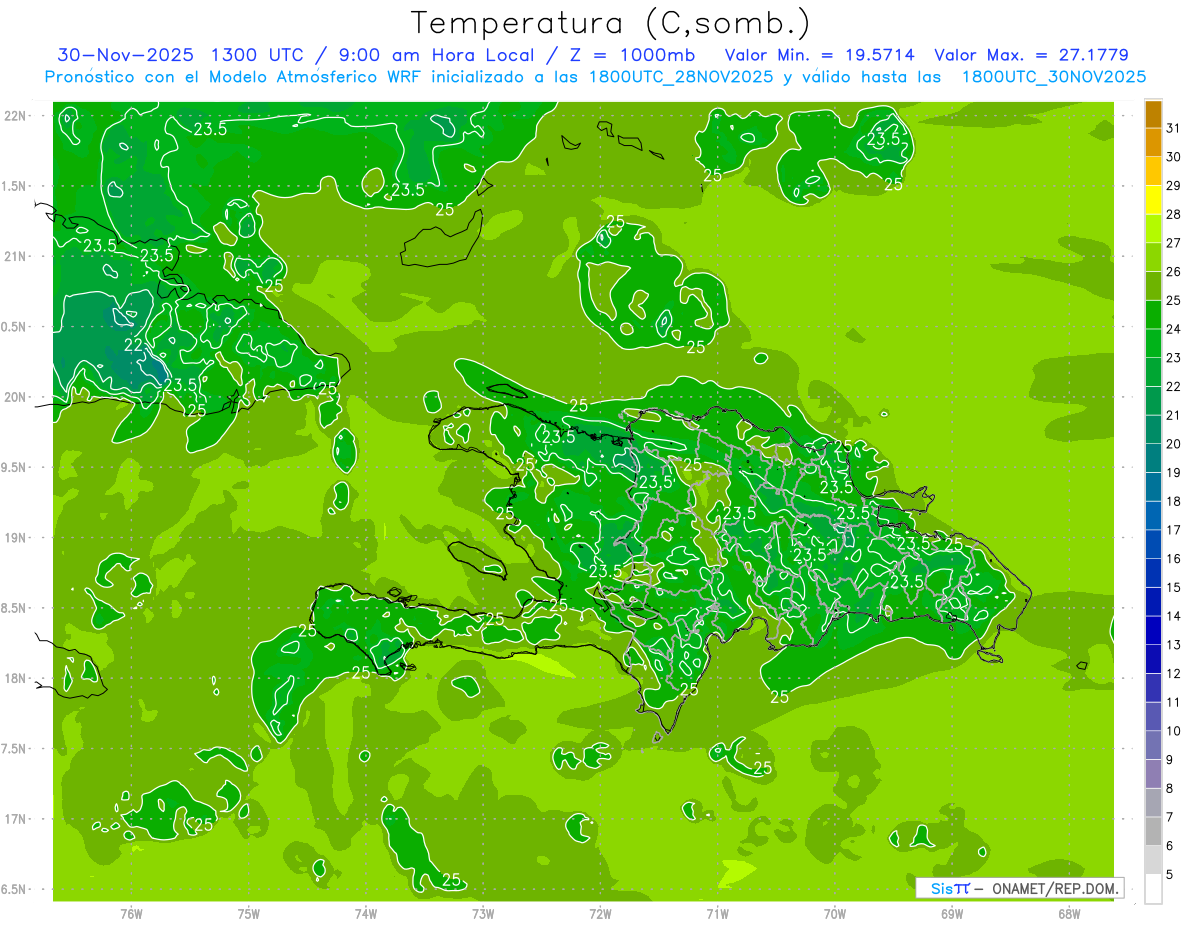Click the 73W longitude axis label

click(x=483, y=914)
